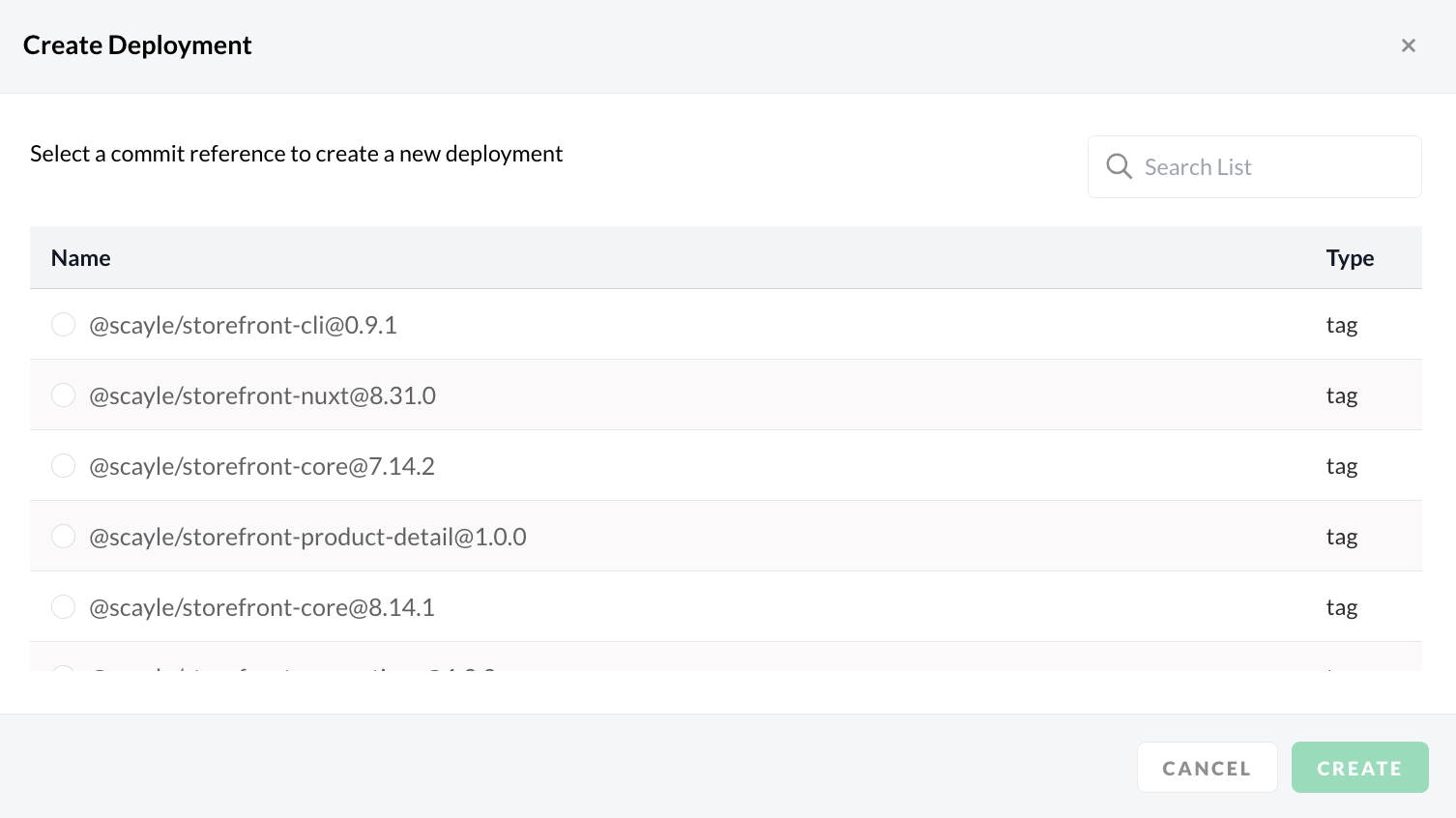This screenshot has width=1456, height=818.
Task: Click the tag type cell for storefront-cli@0.9.1
Action: click(1341, 325)
